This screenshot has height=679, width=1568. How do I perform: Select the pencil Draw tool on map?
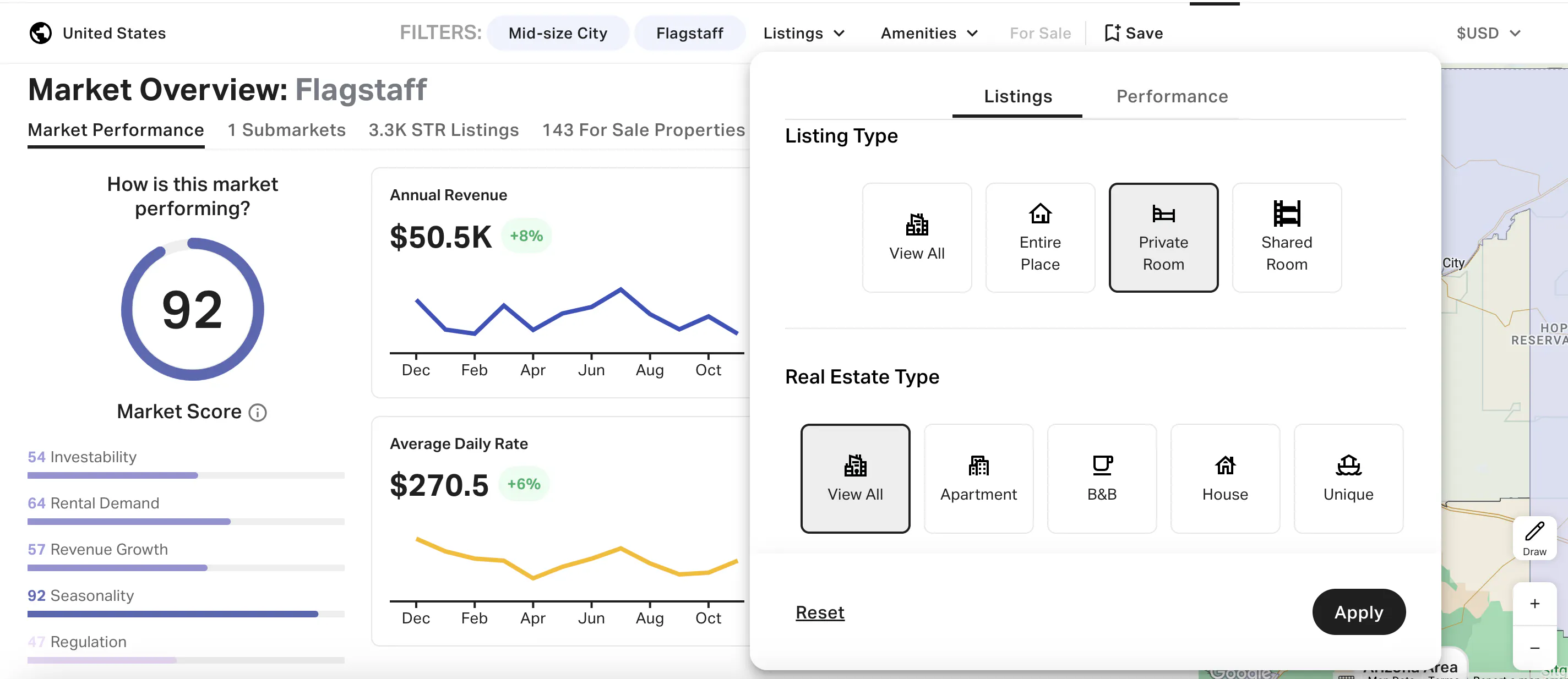(x=1534, y=538)
